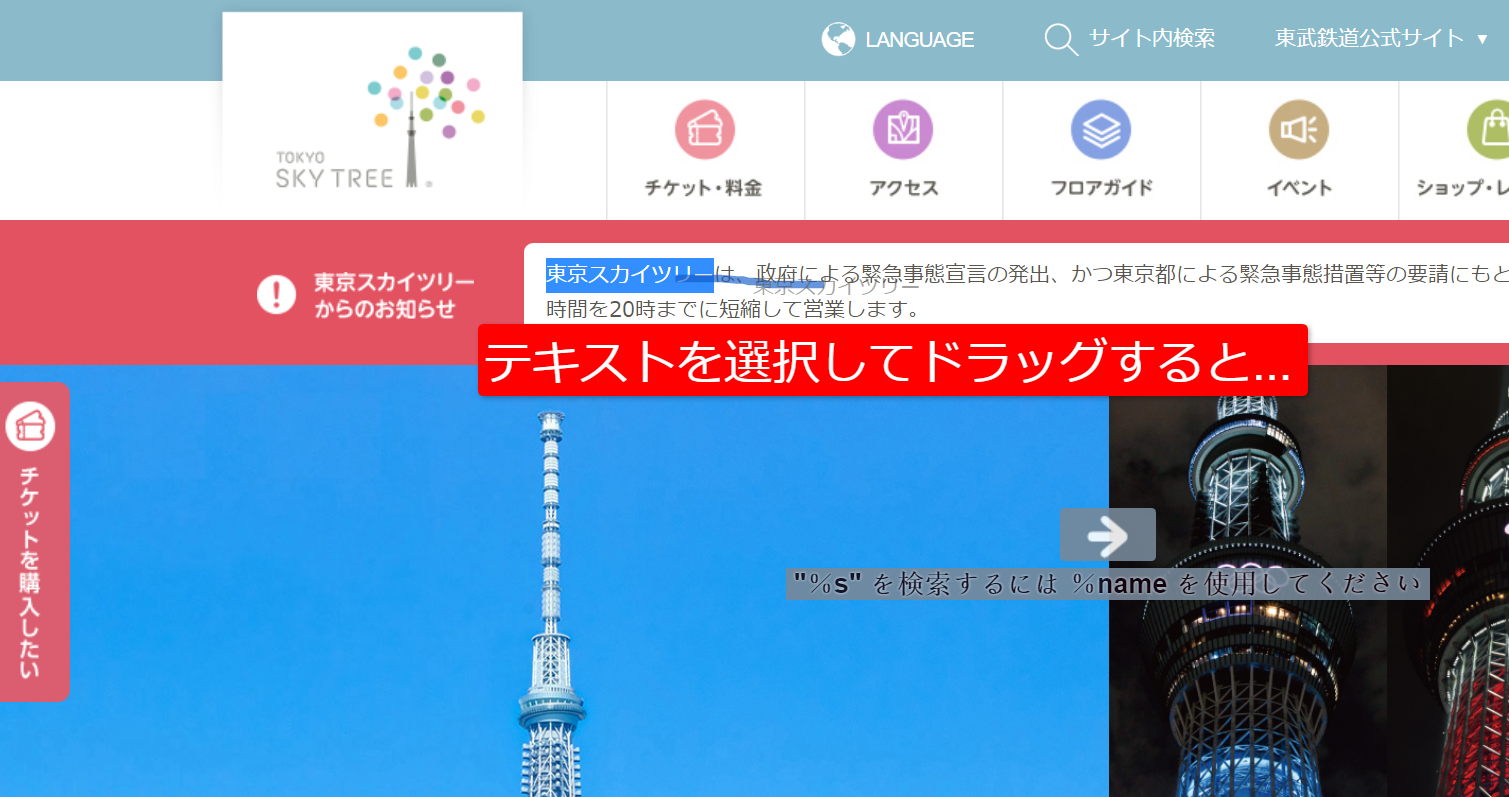Open サイト内検索 site search

1151,39
